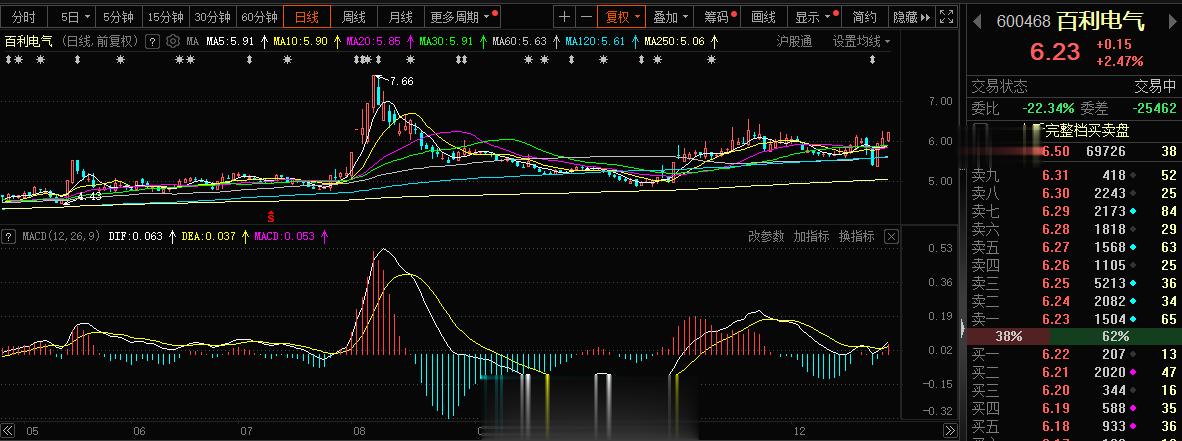1182x441 pixels.
Task: Click 换指标 to change the indicator
Action: [856, 237]
